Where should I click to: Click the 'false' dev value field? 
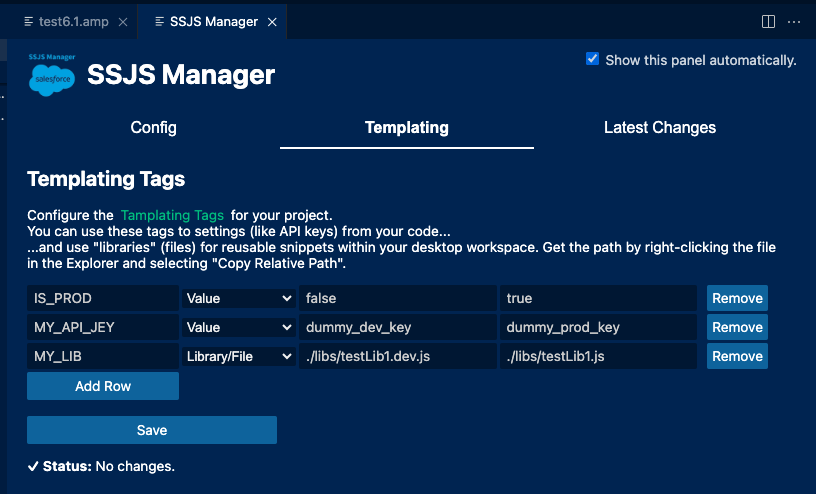398,298
